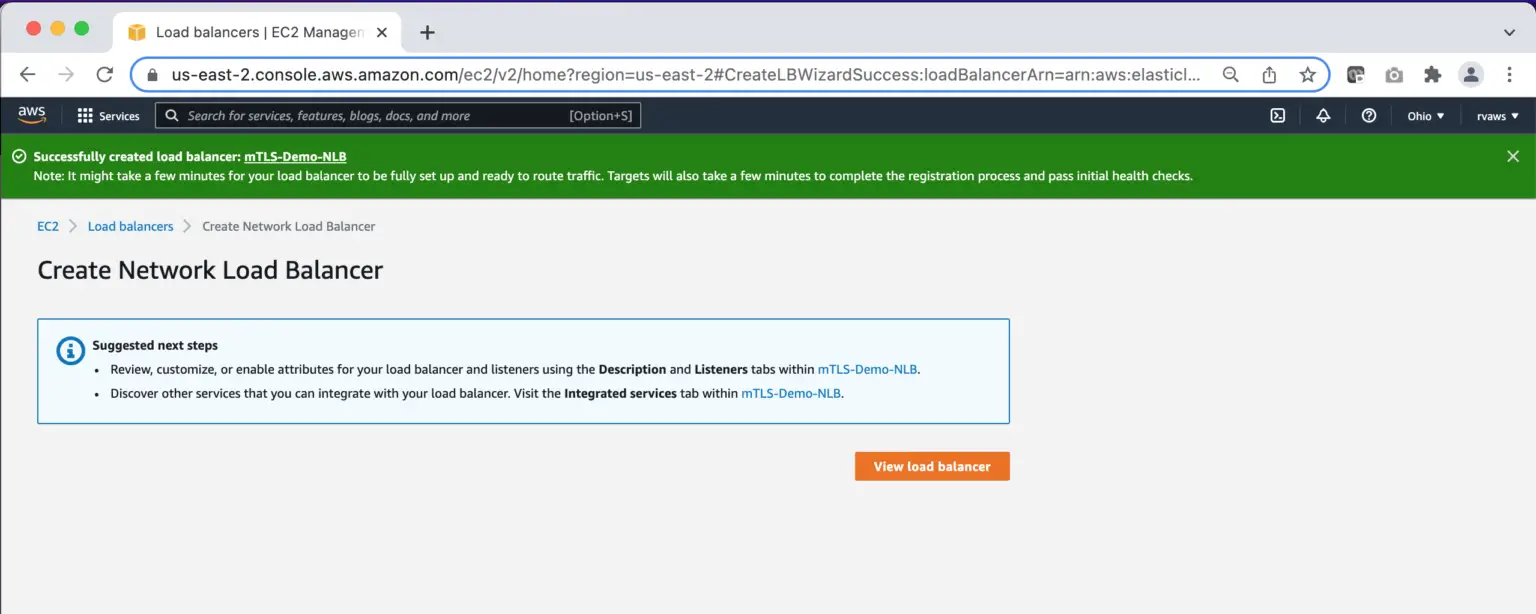The width and height of the screenshot is (1536, 614).
Task: Bookmark this page with star icon
Action: tap(1307, 74)
